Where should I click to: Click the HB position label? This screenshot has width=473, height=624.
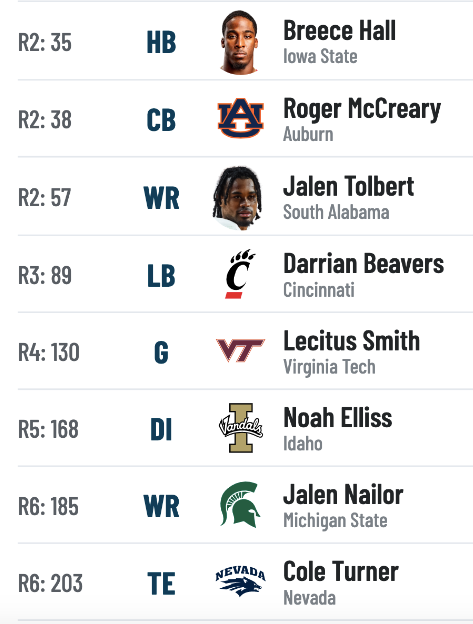click(161, 42)
